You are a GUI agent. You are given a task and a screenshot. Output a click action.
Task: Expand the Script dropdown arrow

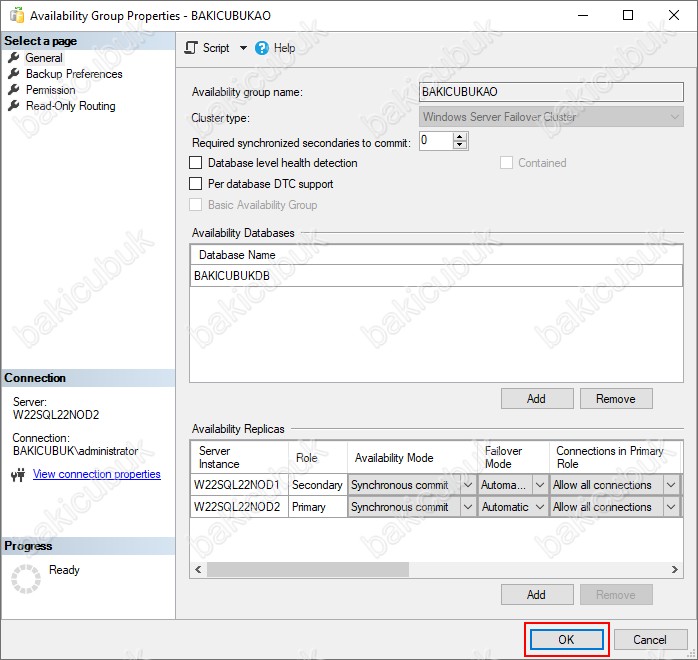(243, 48)
